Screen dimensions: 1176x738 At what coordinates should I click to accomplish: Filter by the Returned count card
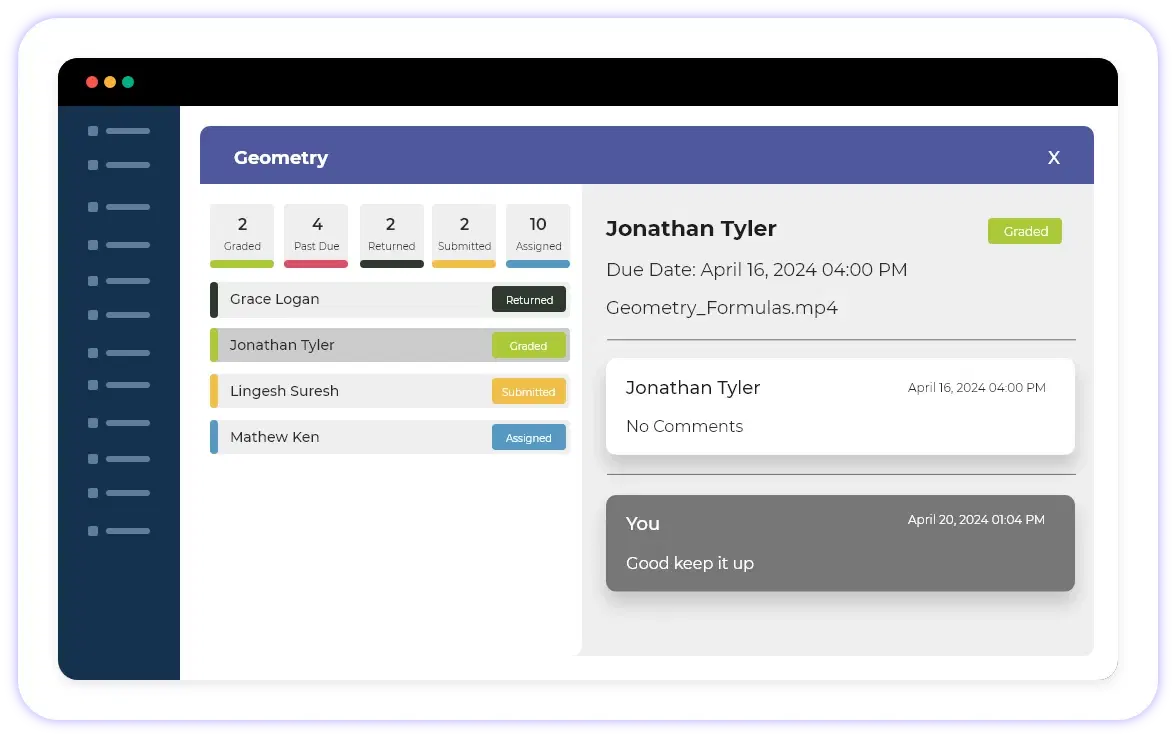click(x=392, y=236)
